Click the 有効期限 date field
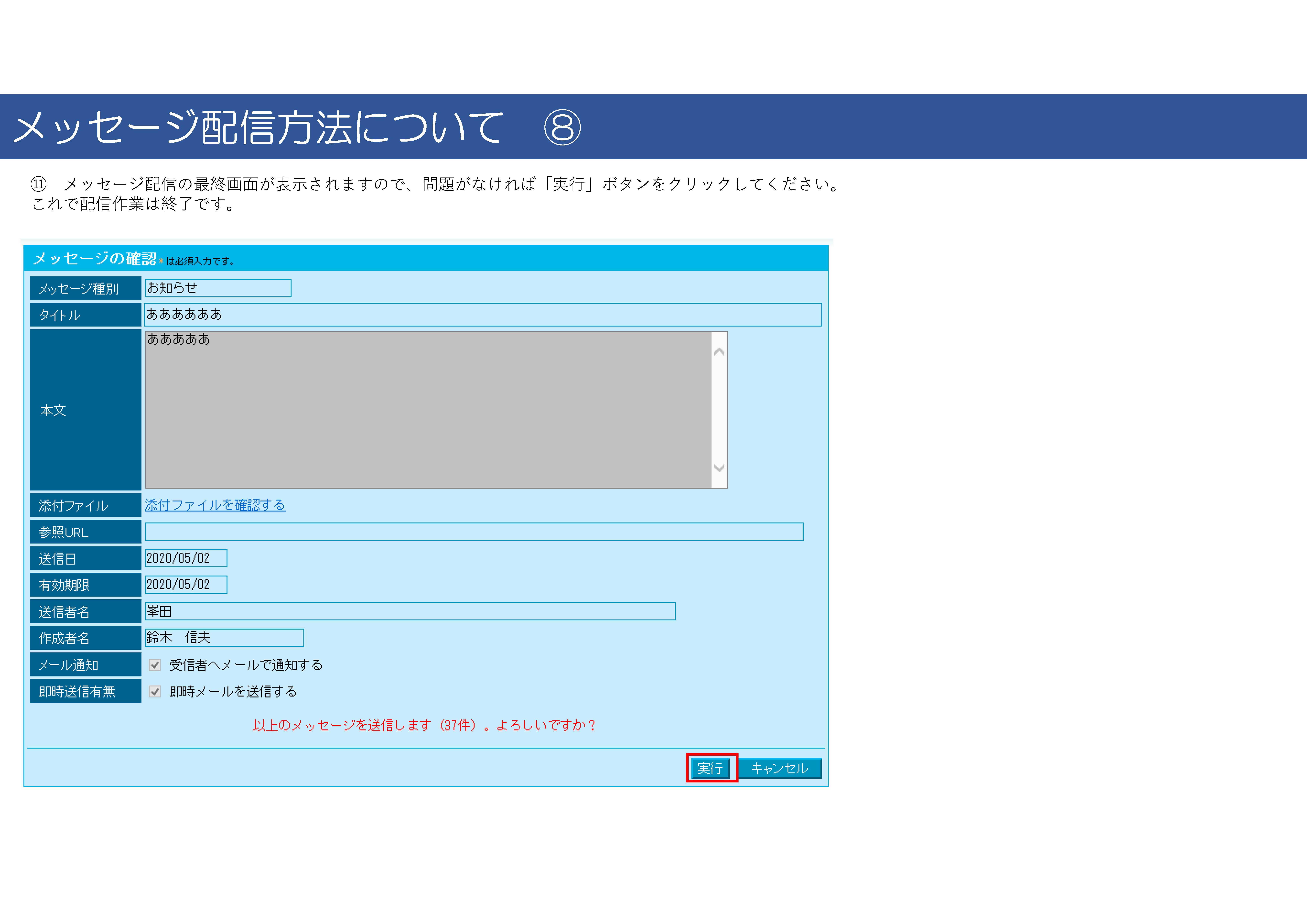1307x924 pixels. pyautogui.click(x=186, y=585)
